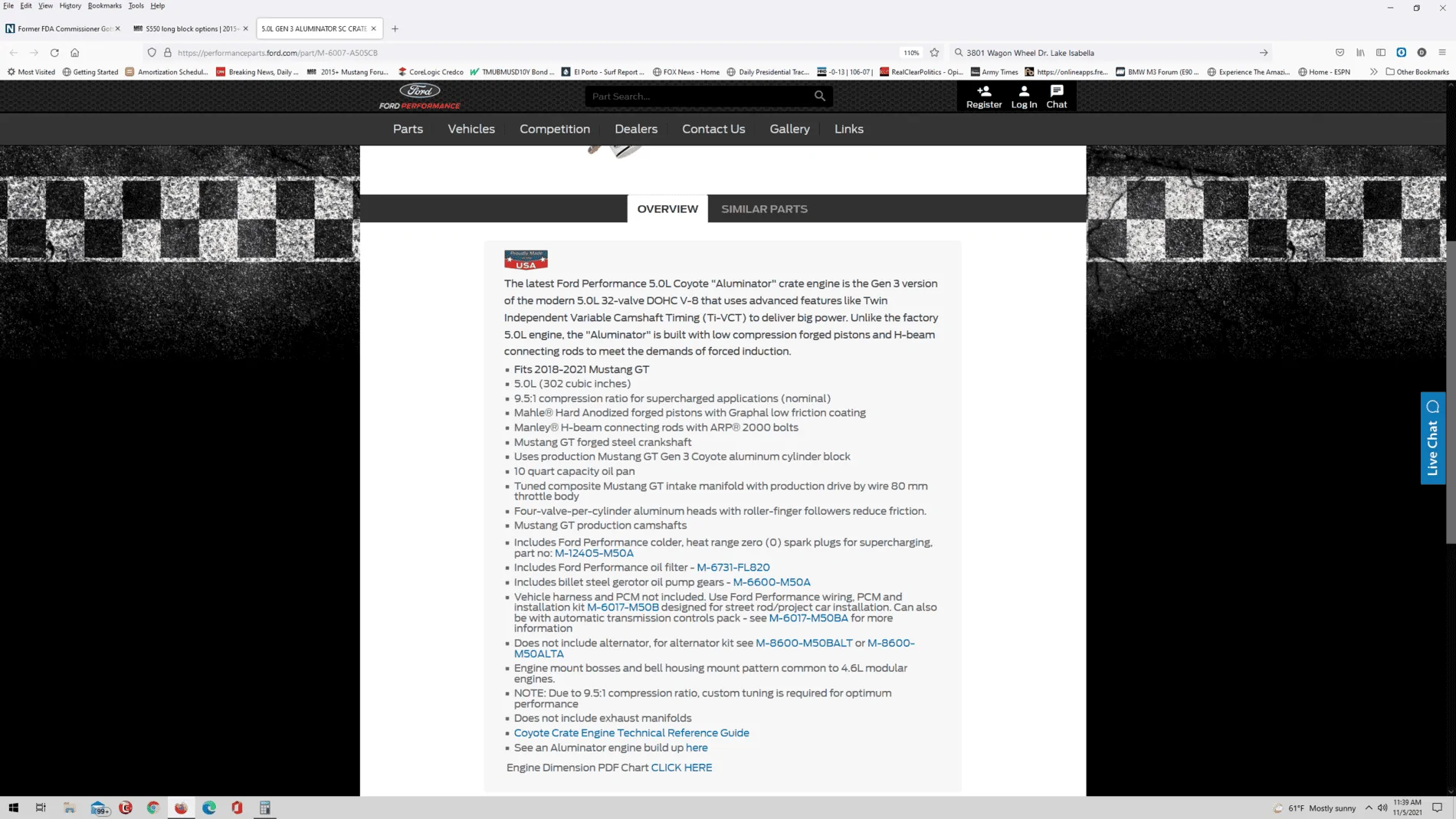Click the Ford Performance logo
1456x819 pixels.
pos(419,97)
